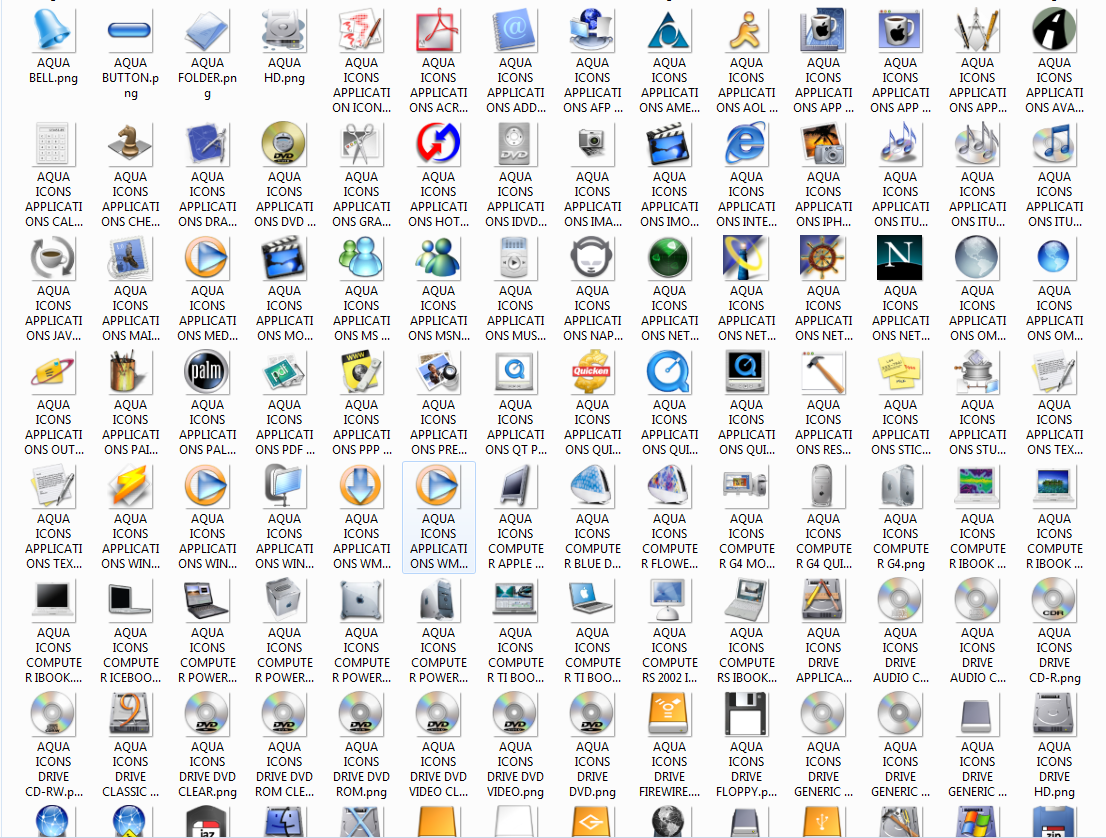The height and width of the screenshot is (838, 1106).
Task: Select label 'AQUA ICONS DRIVE DVD CLEAR.png'
Action: coord(207,769)
